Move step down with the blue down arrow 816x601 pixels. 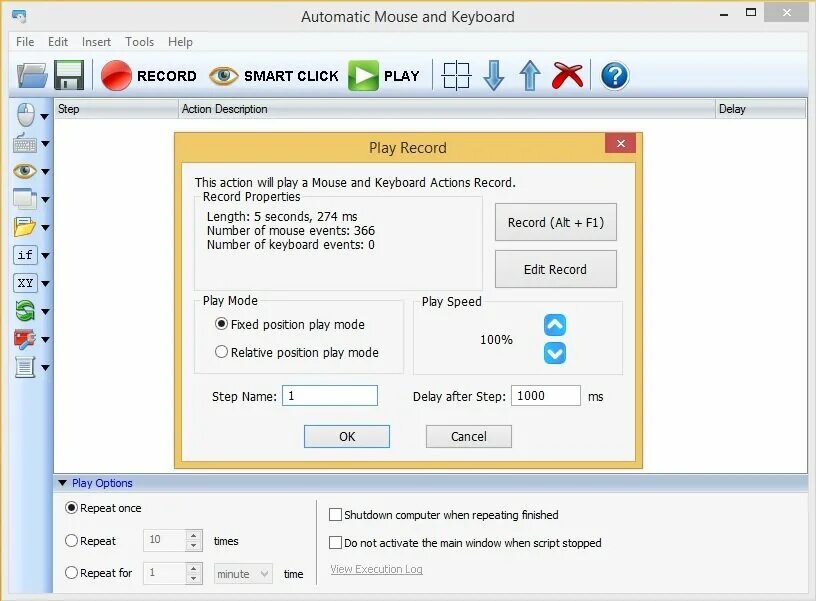coord(493,76)
